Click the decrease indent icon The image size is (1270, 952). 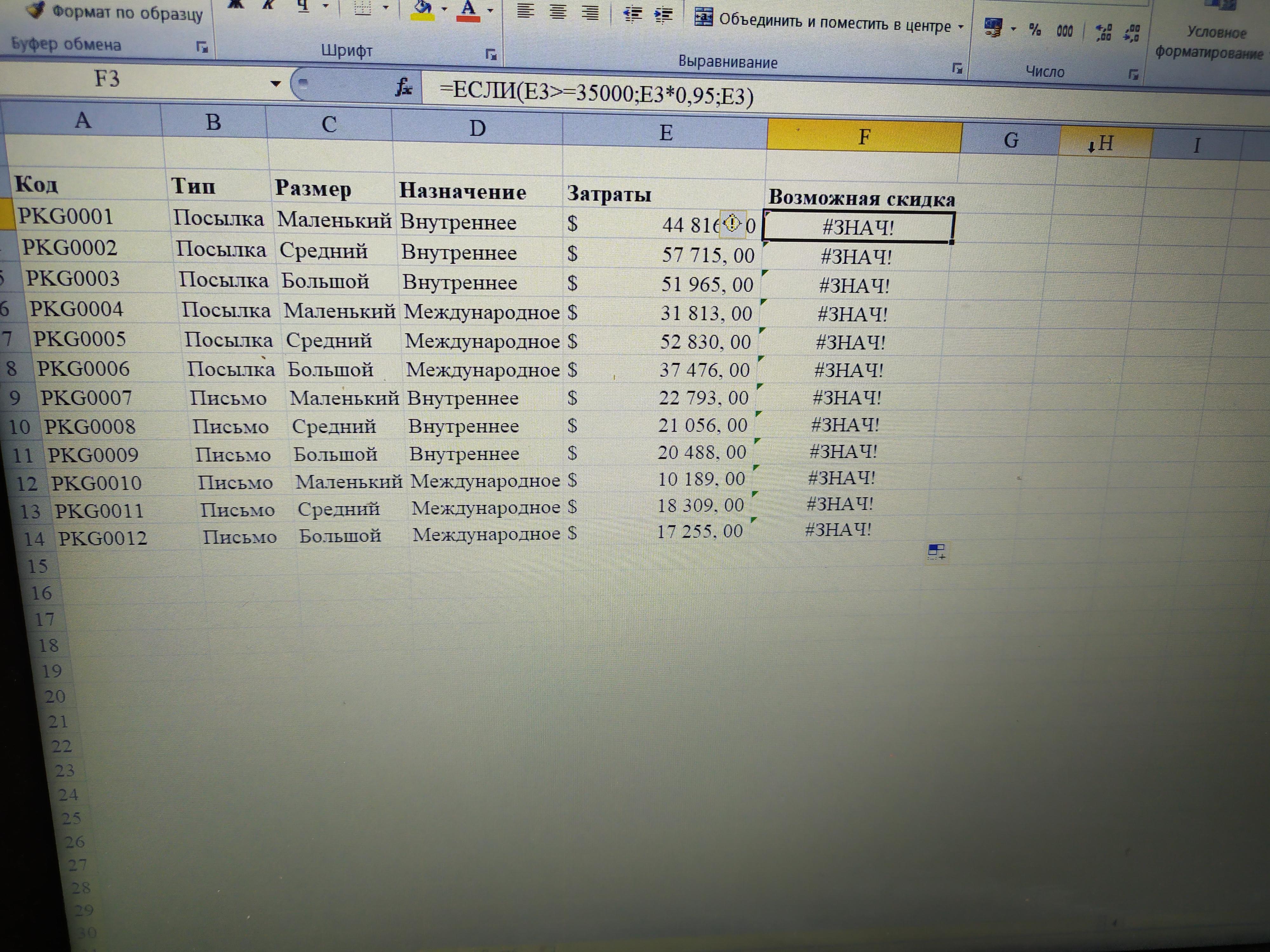coord(632,15)
